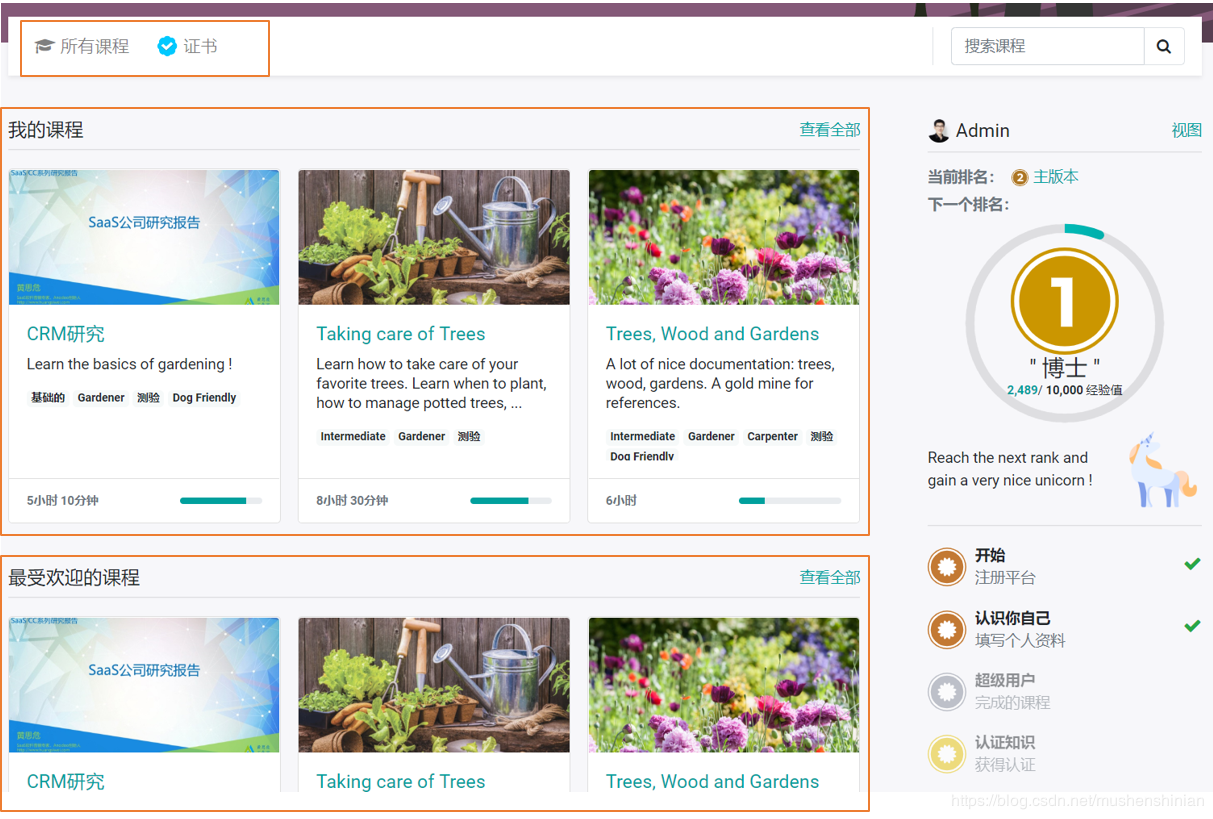1213x819 pixels.
Task: Click 查看全部 in 最受欢迎的课程 section
Action: click(x=829, y=578)
